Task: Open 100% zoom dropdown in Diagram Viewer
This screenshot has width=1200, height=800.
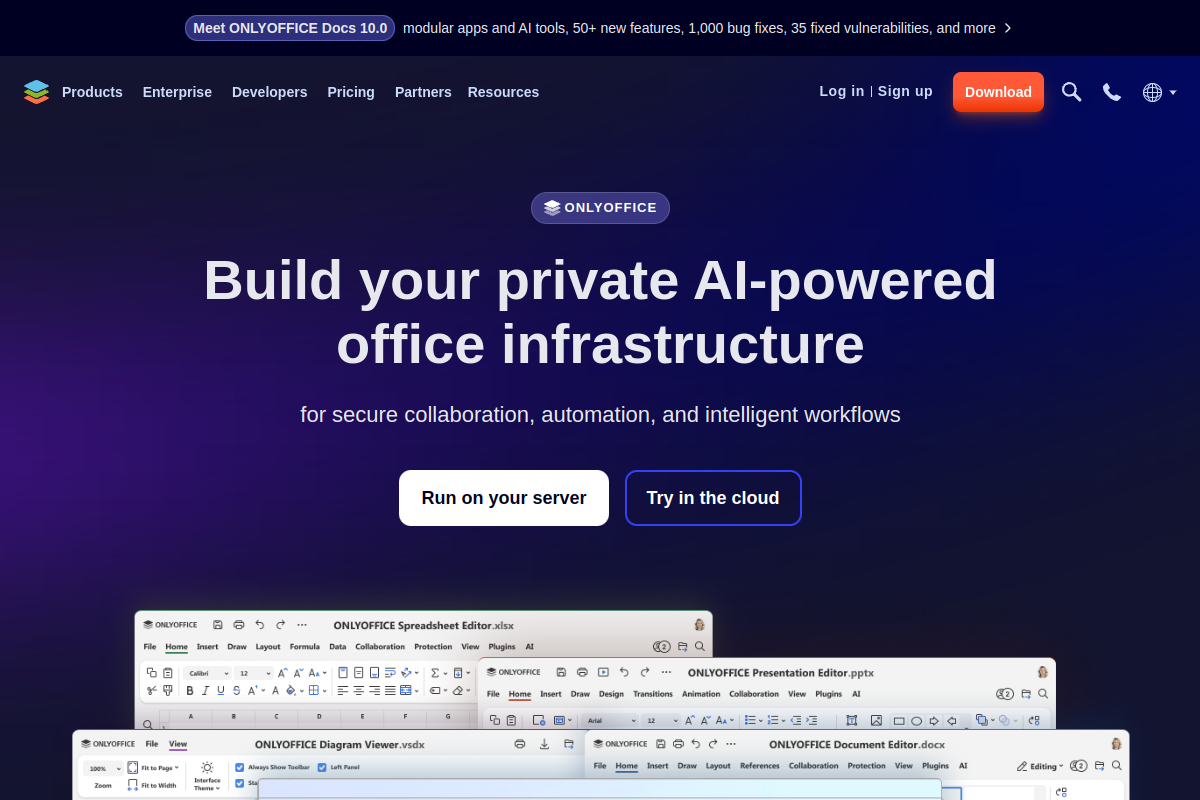Action: (103, 769)
